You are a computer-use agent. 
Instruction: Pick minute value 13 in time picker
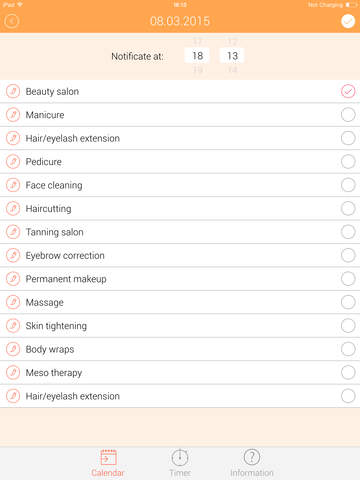pyautogui.click(x=232, y=56)
